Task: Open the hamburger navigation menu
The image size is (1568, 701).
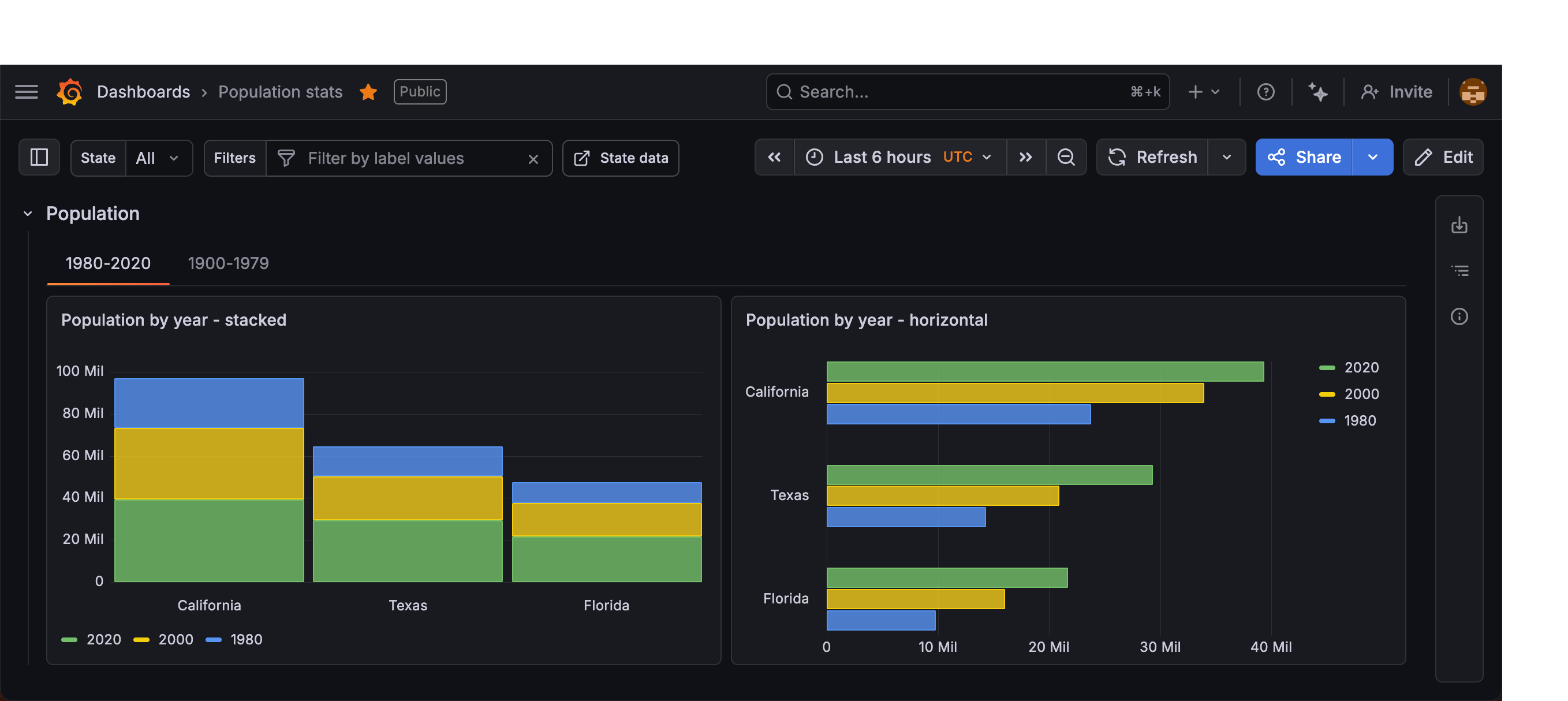Action: (x=26, y=91)
